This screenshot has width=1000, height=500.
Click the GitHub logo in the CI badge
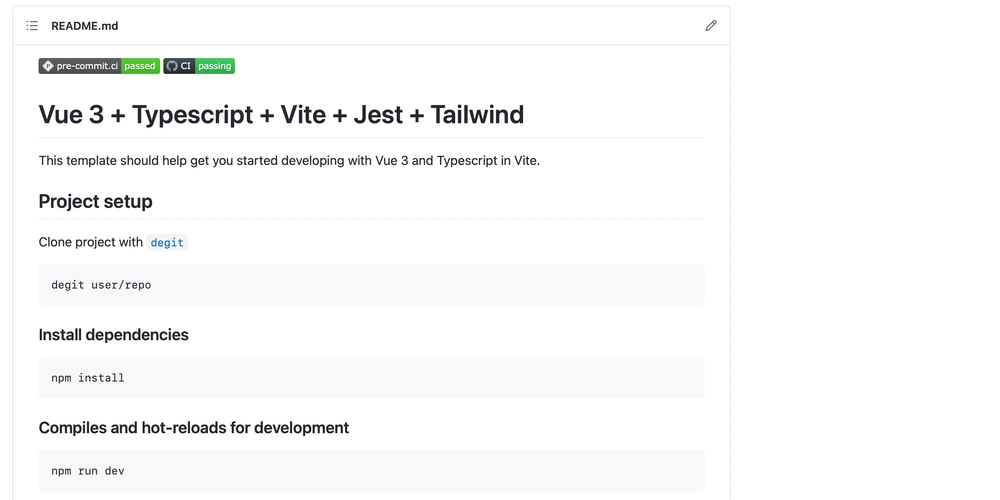click(172, 66)
